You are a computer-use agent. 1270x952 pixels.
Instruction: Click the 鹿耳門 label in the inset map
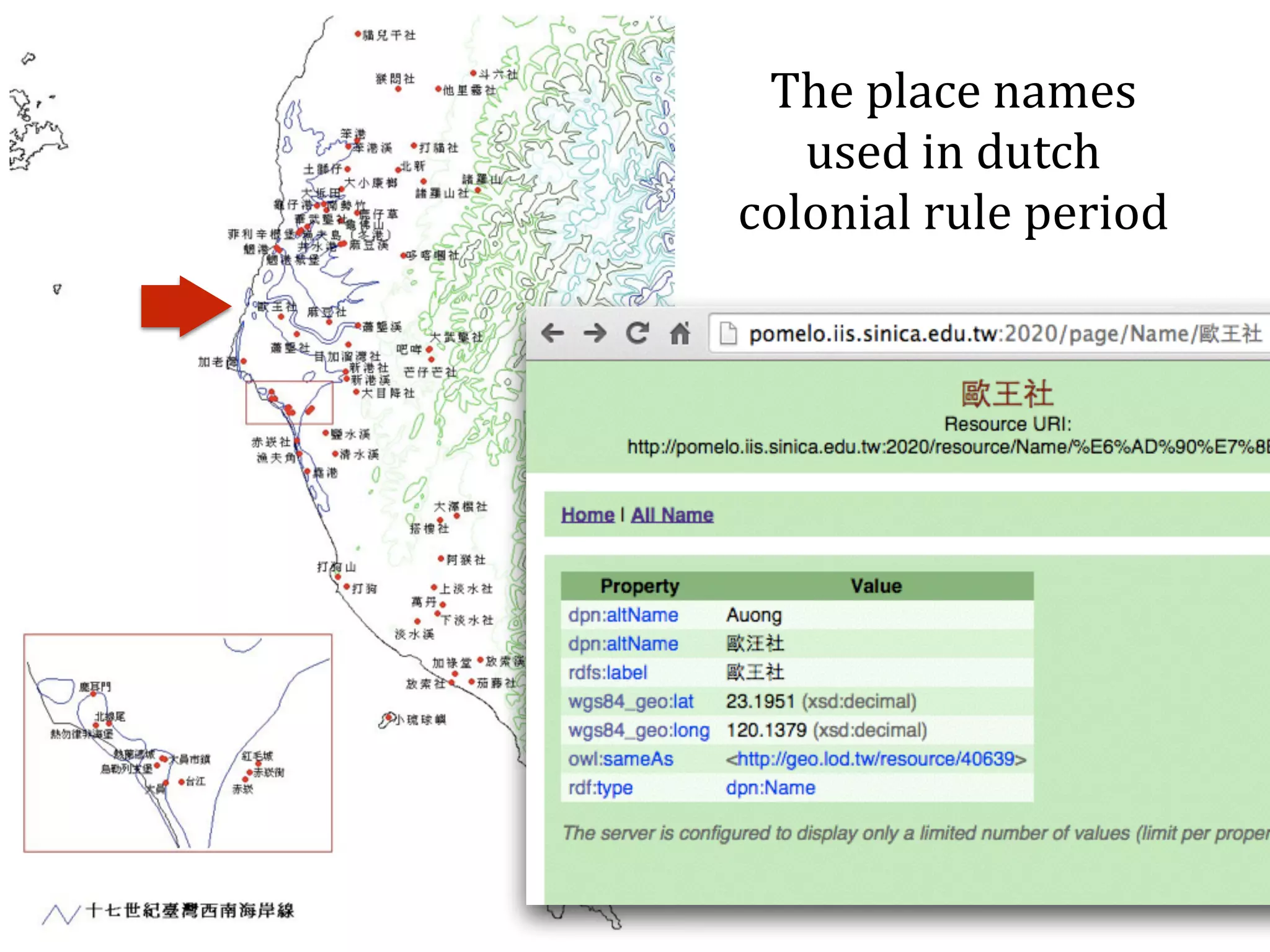pyautogui.click(x=95, y=687)
